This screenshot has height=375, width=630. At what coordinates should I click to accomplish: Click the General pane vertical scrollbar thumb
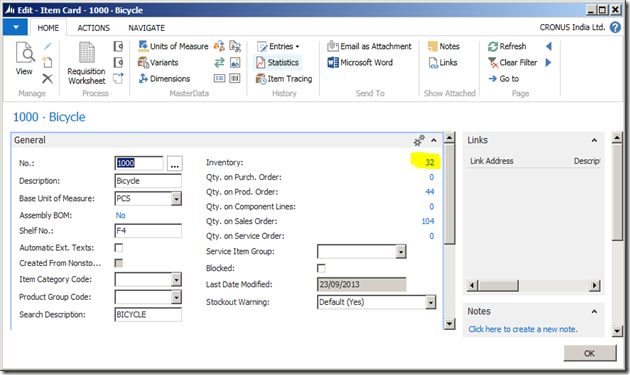pyautogui.click(x=450, y=194)
